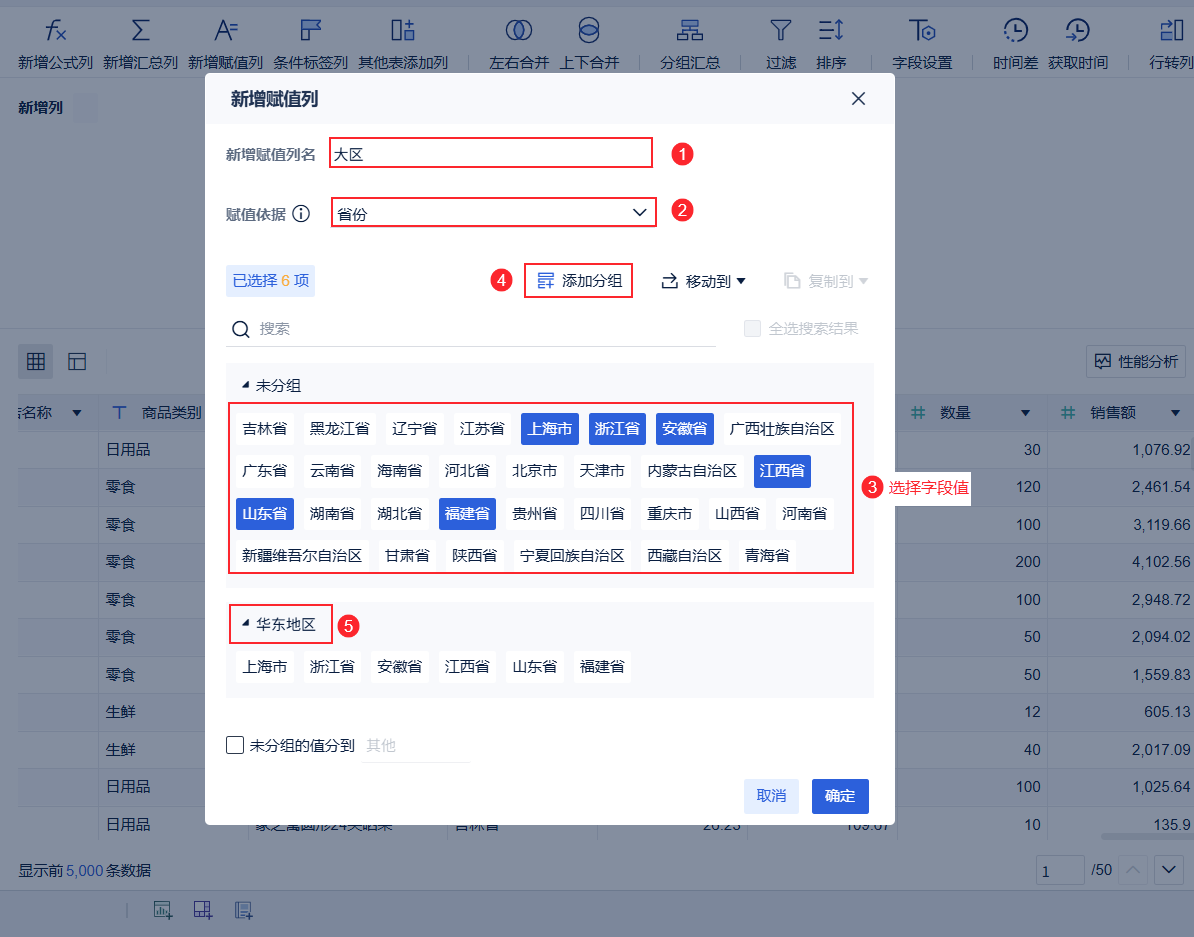This screenshot has height=937, width=1194.
Task: Toggle the 全选搜索结果 checkbox
Action: [752, 328]
